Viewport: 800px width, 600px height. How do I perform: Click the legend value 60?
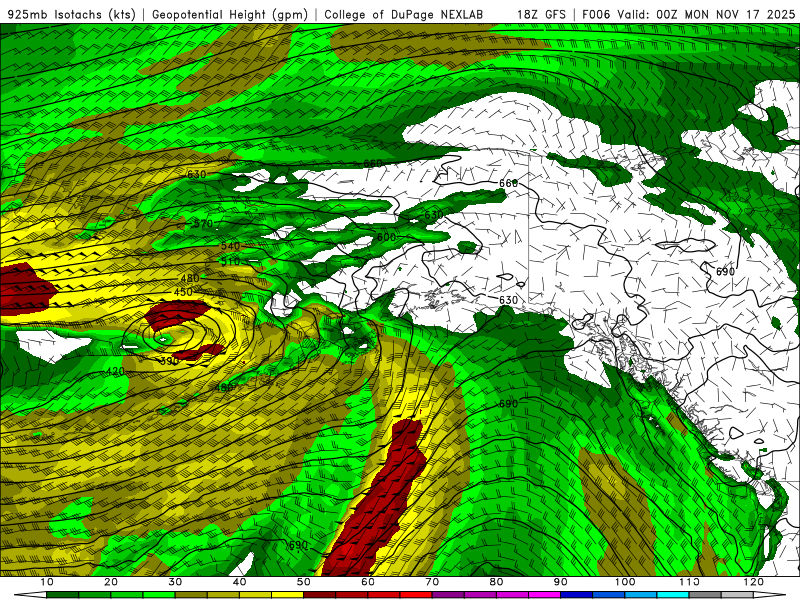click(368, 582)
